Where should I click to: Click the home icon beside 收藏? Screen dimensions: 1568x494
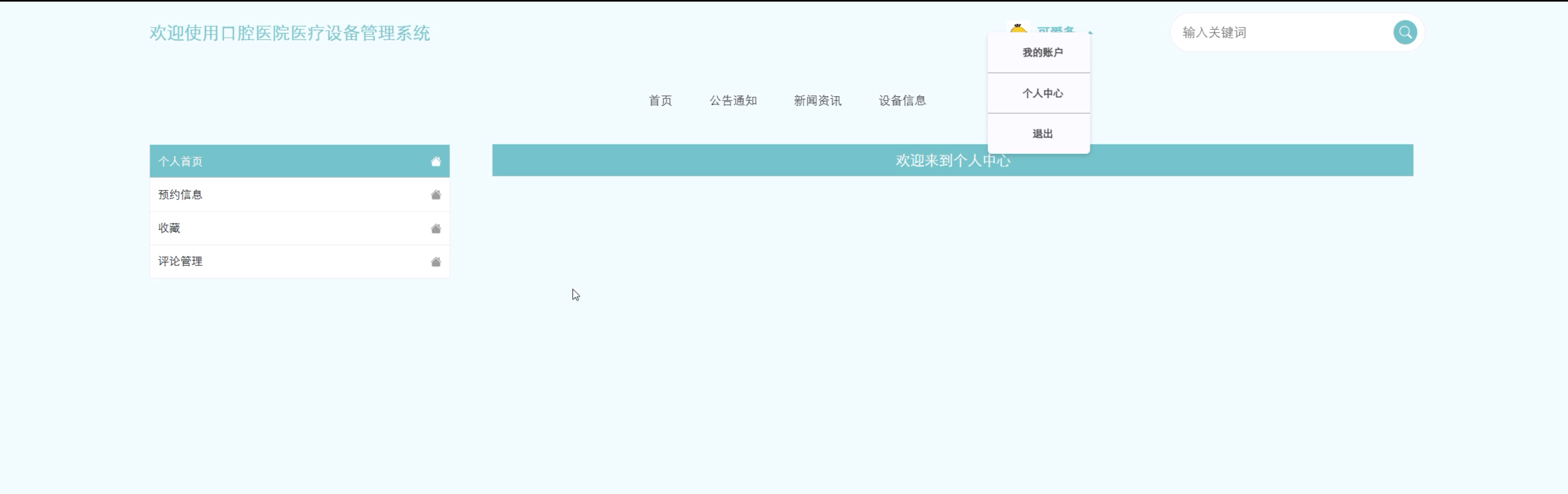436,229
